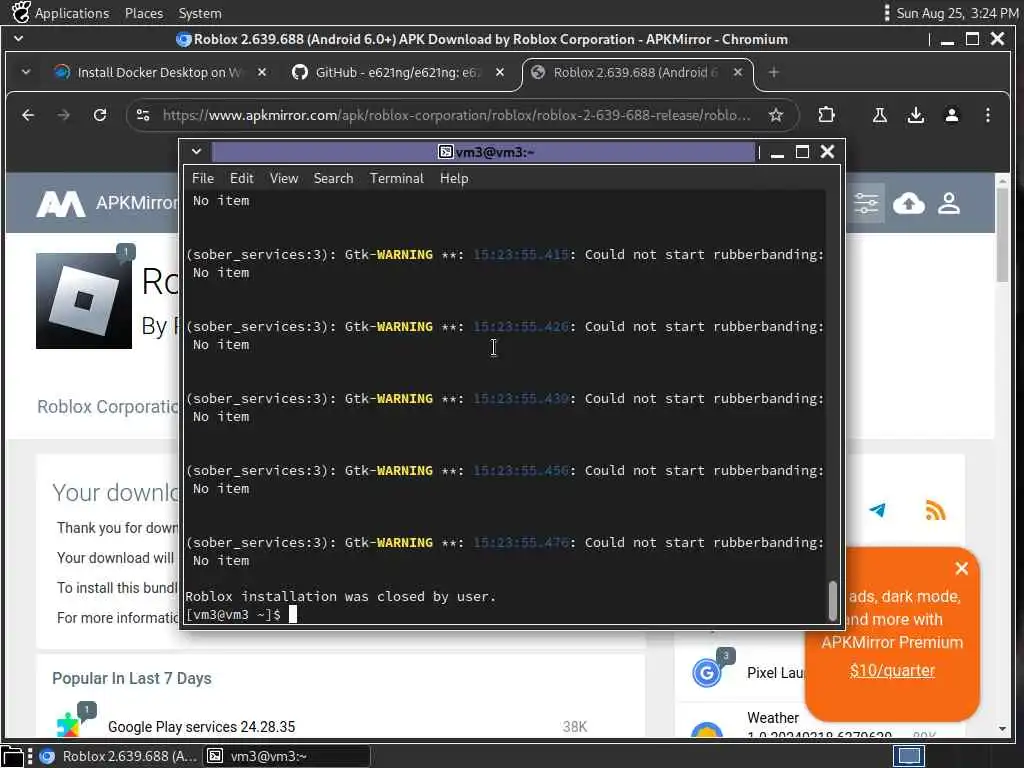Maximize the terminal window

802,152
